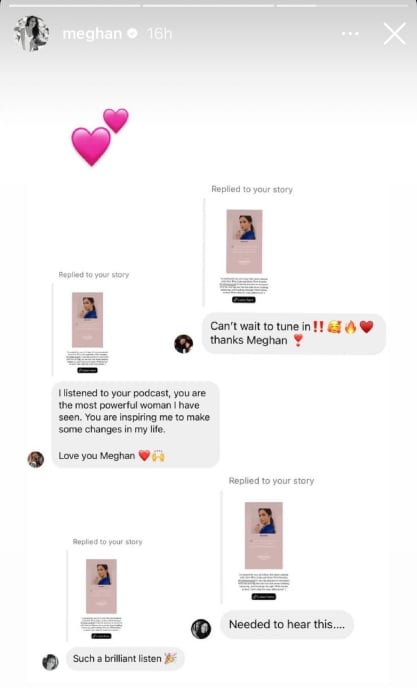Click the meghan username link
The image size is (417, 688).
click(x=92, y=34)
